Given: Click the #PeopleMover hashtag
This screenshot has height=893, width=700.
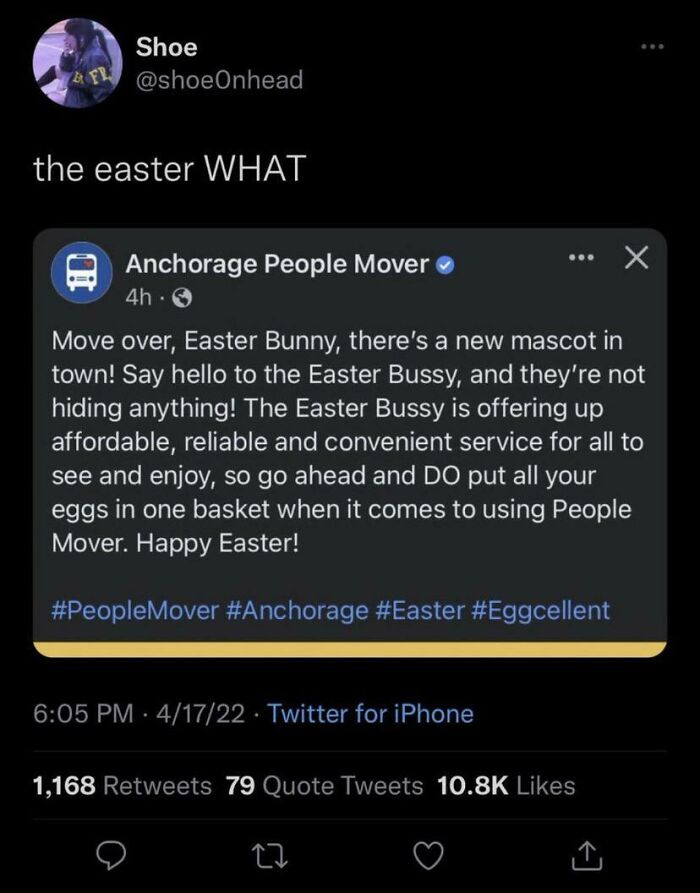Looking at the screenshot, I should click(x=135, y=609).
